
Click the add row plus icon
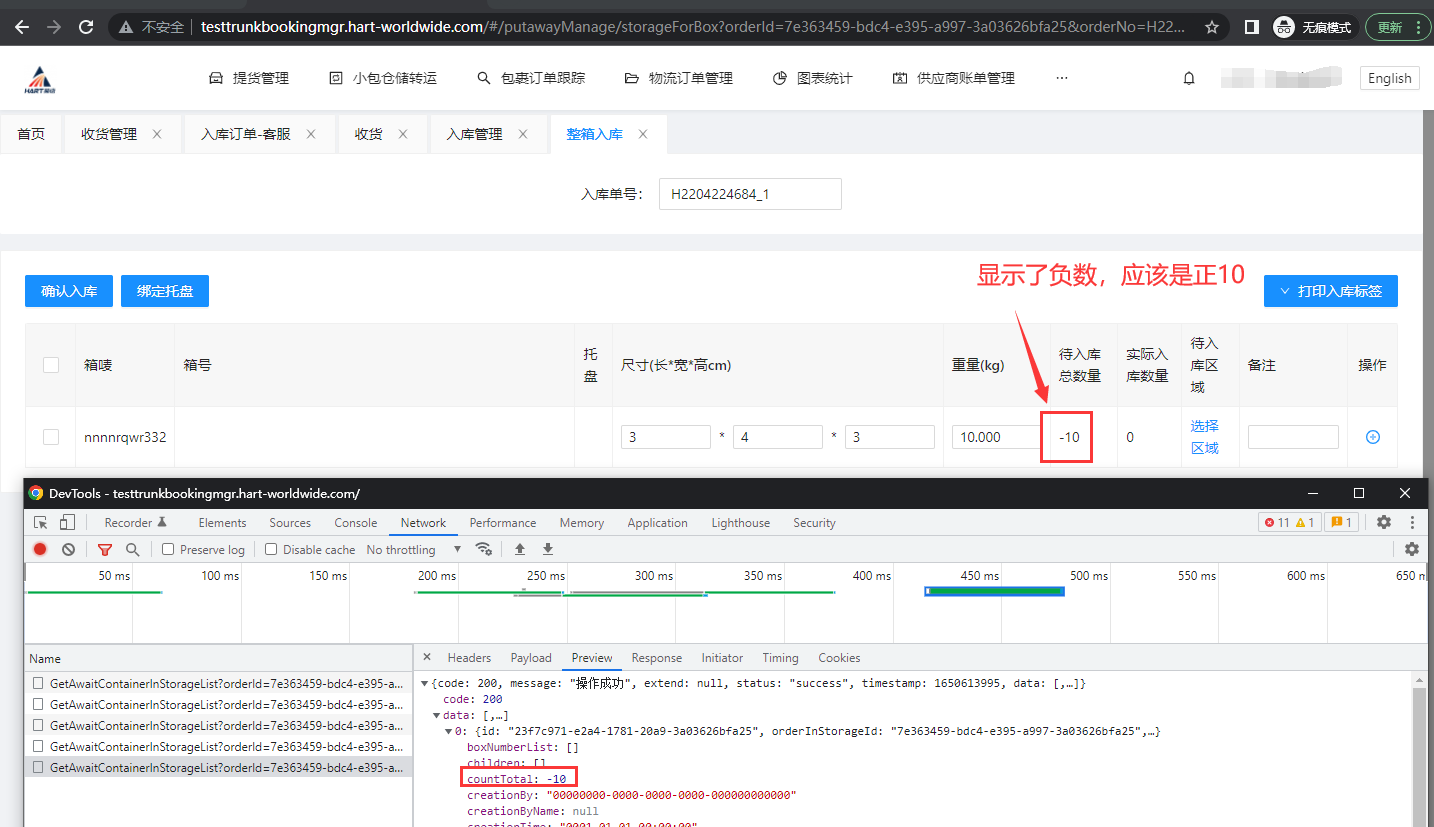[1372, 437]
